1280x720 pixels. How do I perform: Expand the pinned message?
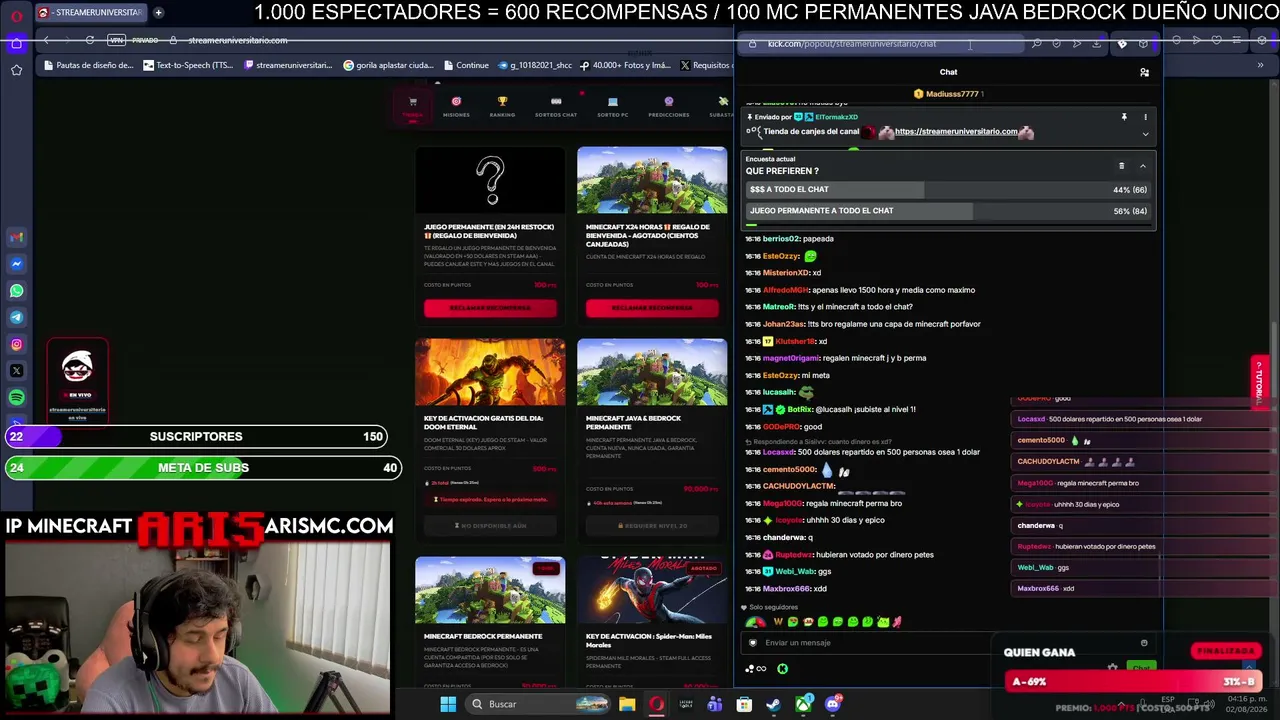tap(1145, 134)
